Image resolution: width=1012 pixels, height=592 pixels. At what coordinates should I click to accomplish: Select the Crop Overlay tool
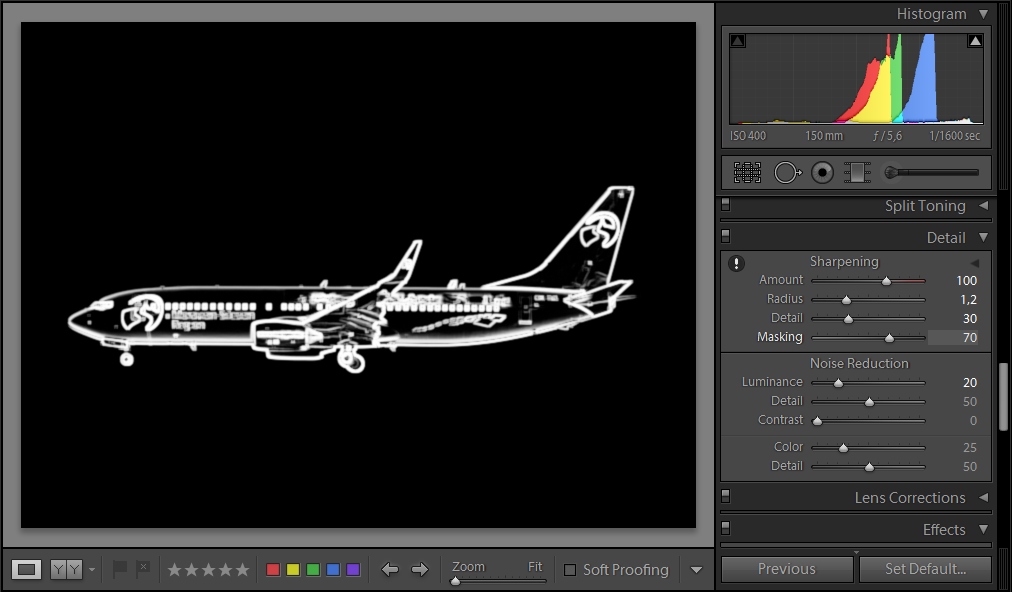(x=747, y=172)
